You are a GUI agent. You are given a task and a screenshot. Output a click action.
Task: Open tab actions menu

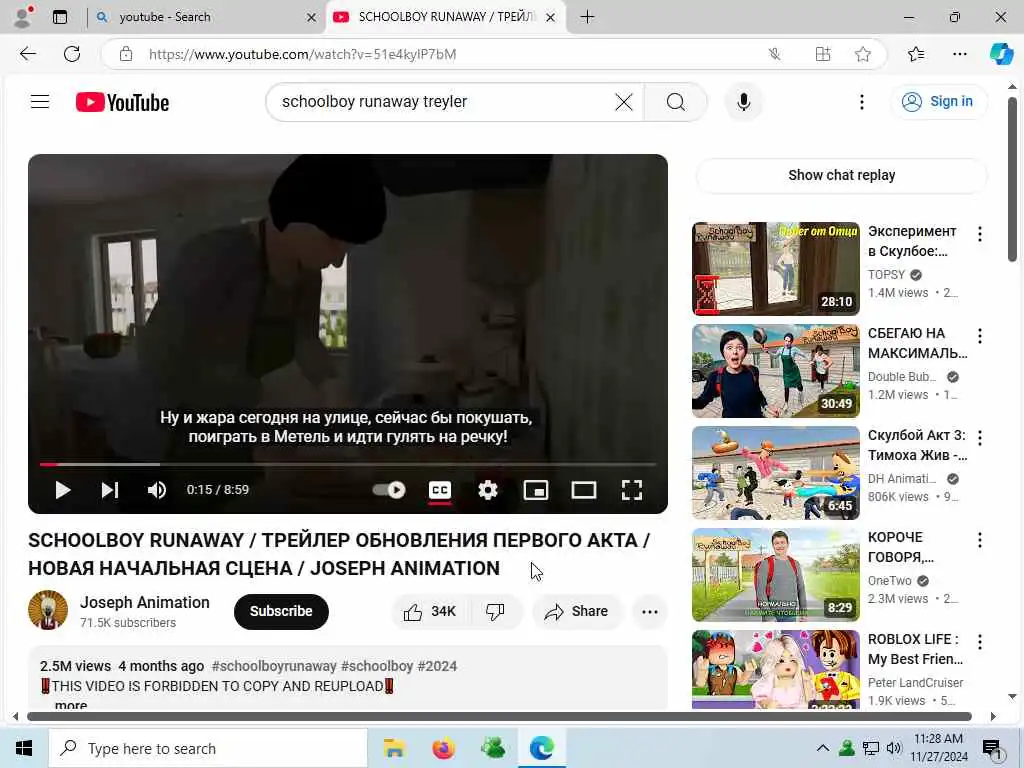[60, 17]
